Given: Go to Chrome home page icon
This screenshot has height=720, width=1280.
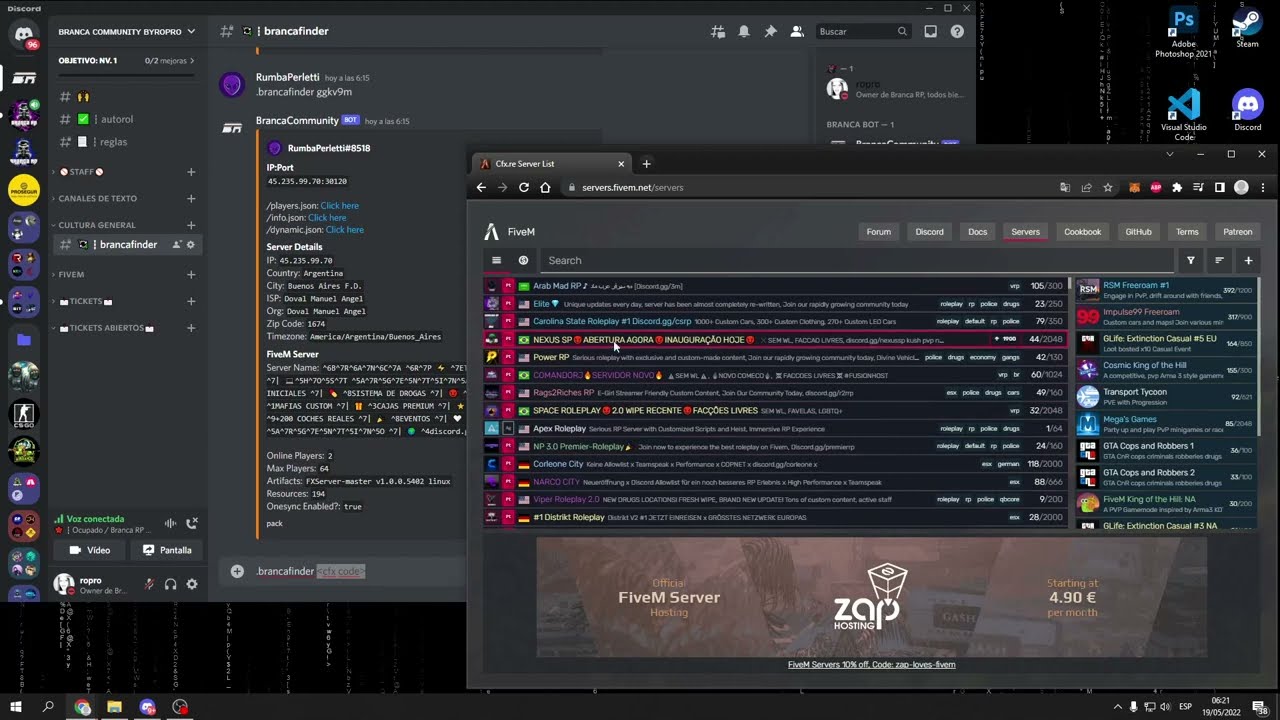Looking at the screenshot, I should coord(545,187).
